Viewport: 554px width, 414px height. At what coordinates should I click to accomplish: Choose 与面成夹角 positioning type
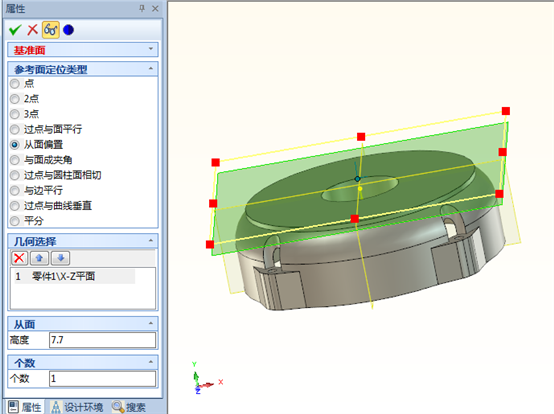(41, 160)
